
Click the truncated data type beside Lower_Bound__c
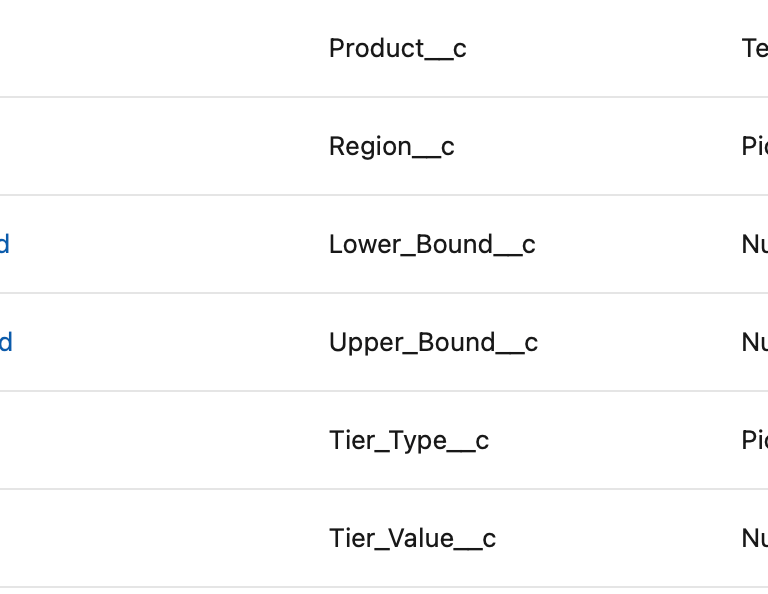(x=754, y=244)
